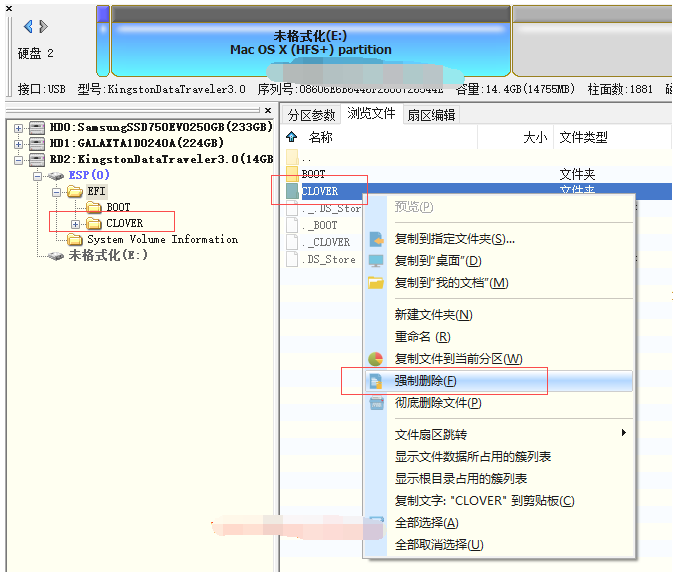Collapse the EFI folder in the tree

(57, 191)
